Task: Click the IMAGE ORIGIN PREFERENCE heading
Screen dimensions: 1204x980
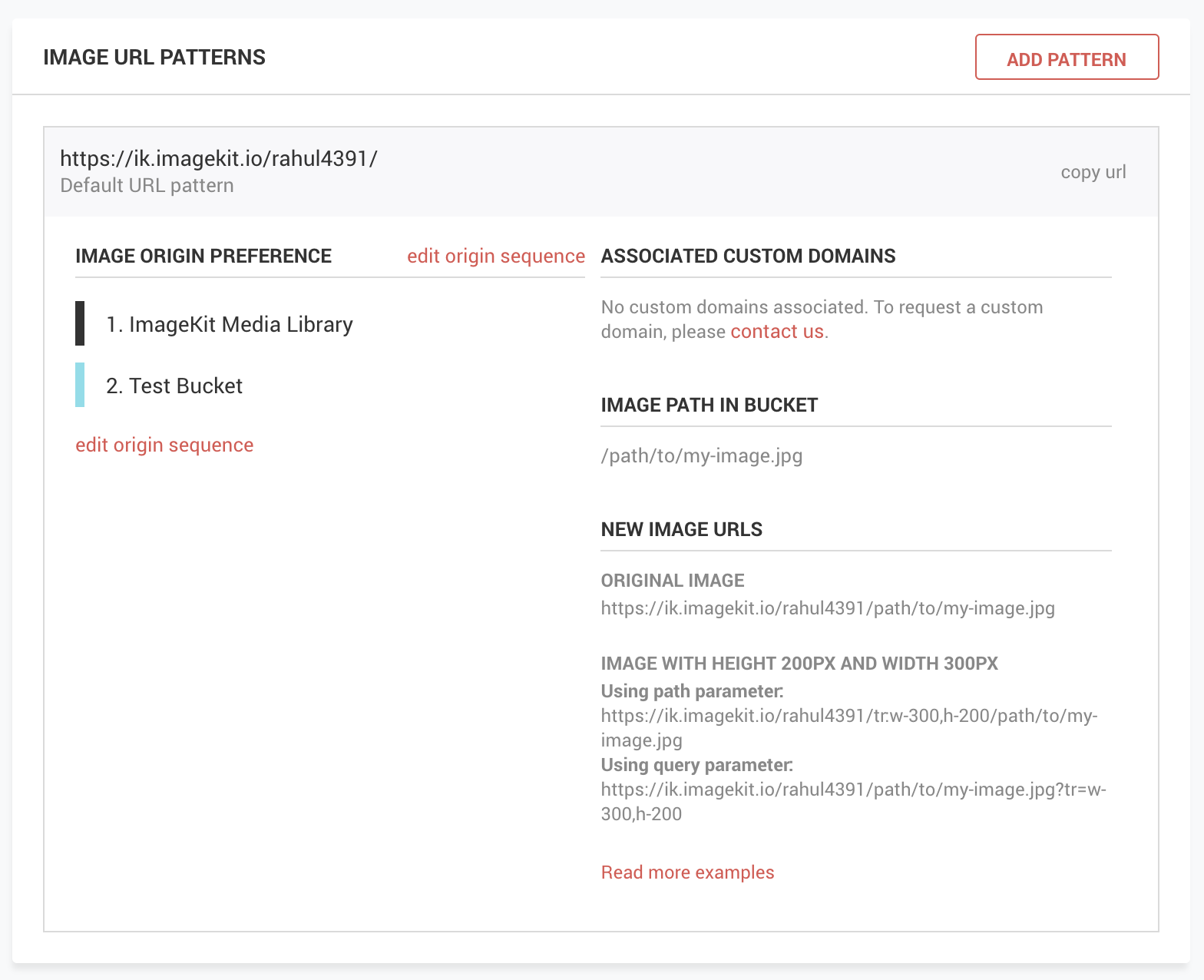Action: 203,256
